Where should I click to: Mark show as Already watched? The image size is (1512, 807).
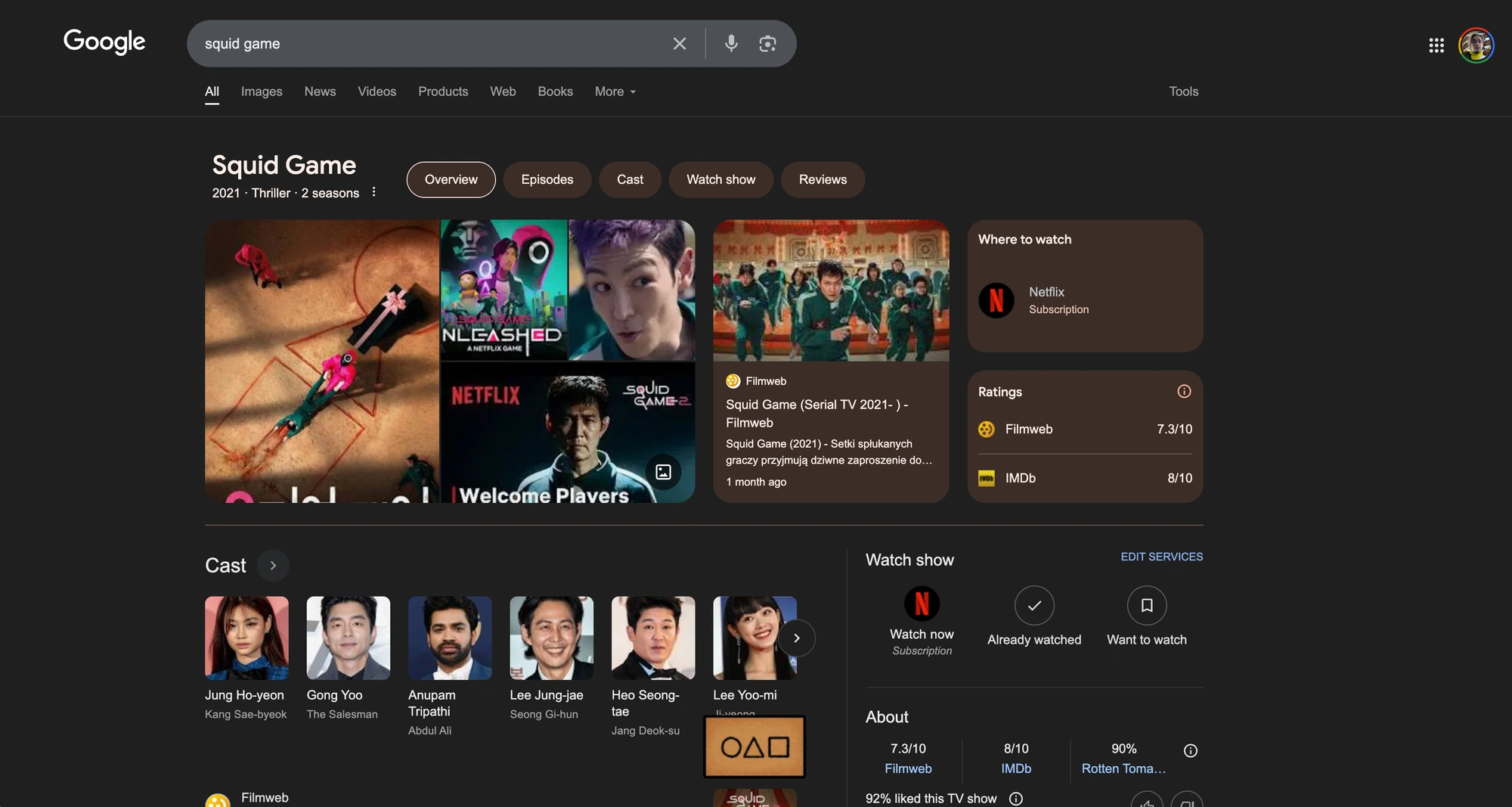click(x=1034, y=605)
